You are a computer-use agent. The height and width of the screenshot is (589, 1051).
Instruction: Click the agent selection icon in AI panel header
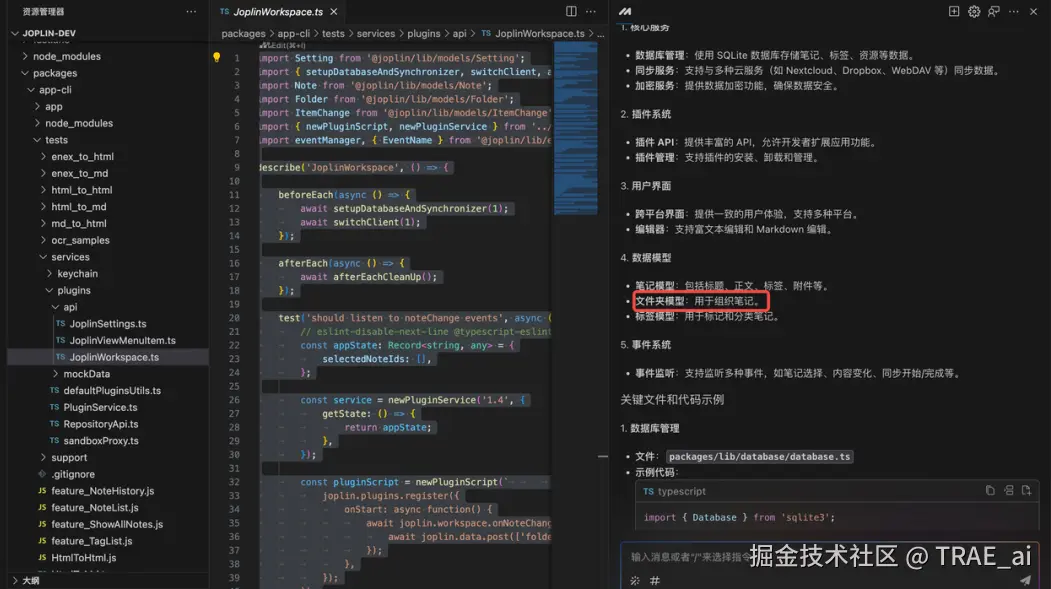click(992, 11)
